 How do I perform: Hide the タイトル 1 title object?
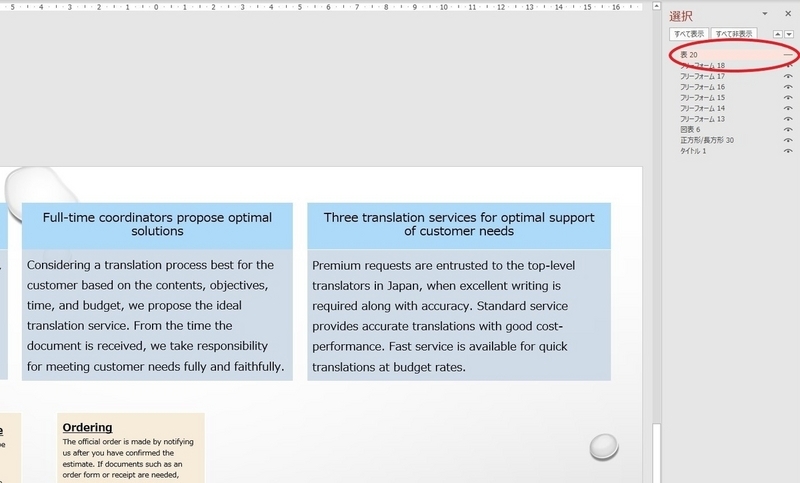[x=788, y=151]
